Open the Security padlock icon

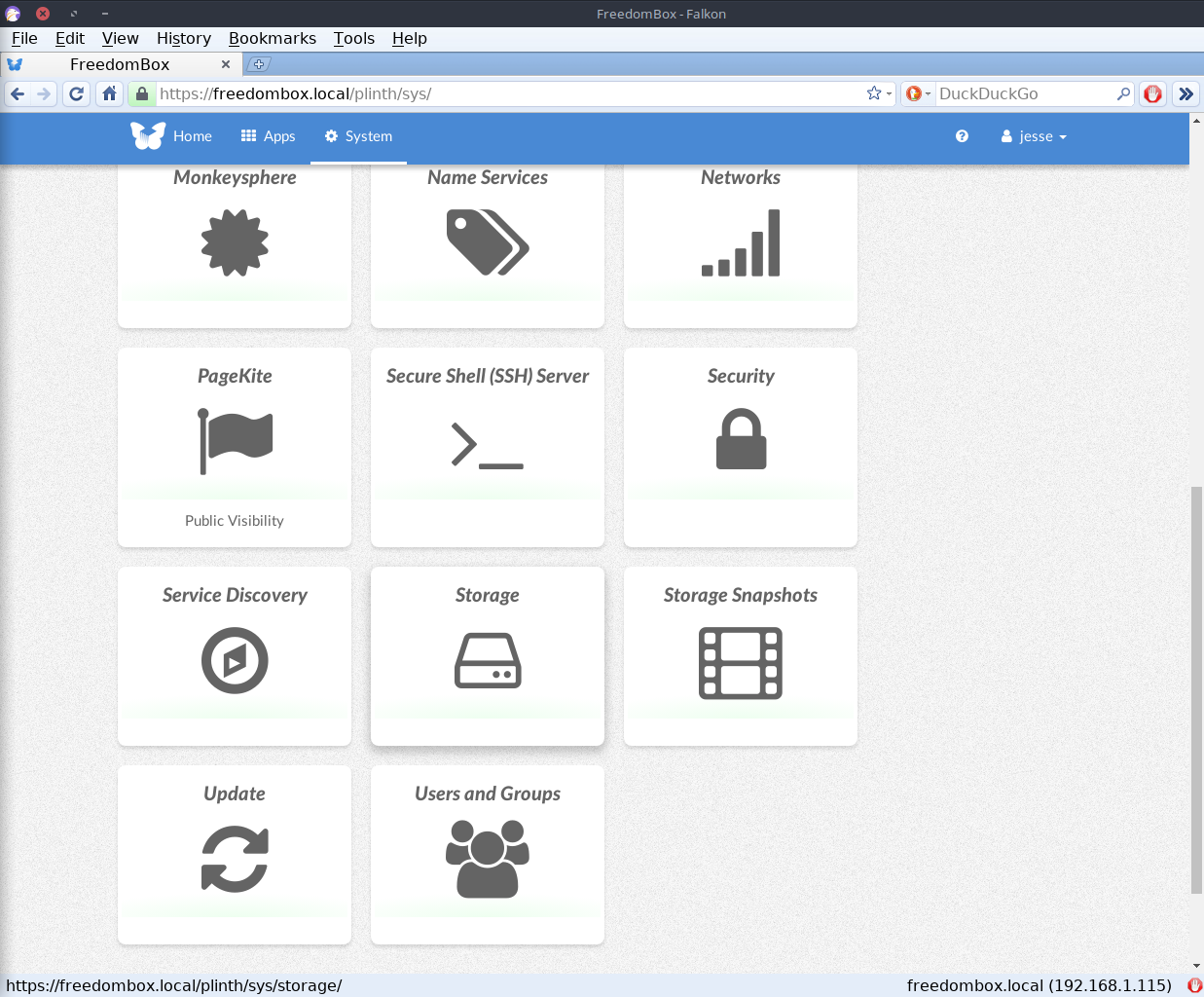click(741, 439)
